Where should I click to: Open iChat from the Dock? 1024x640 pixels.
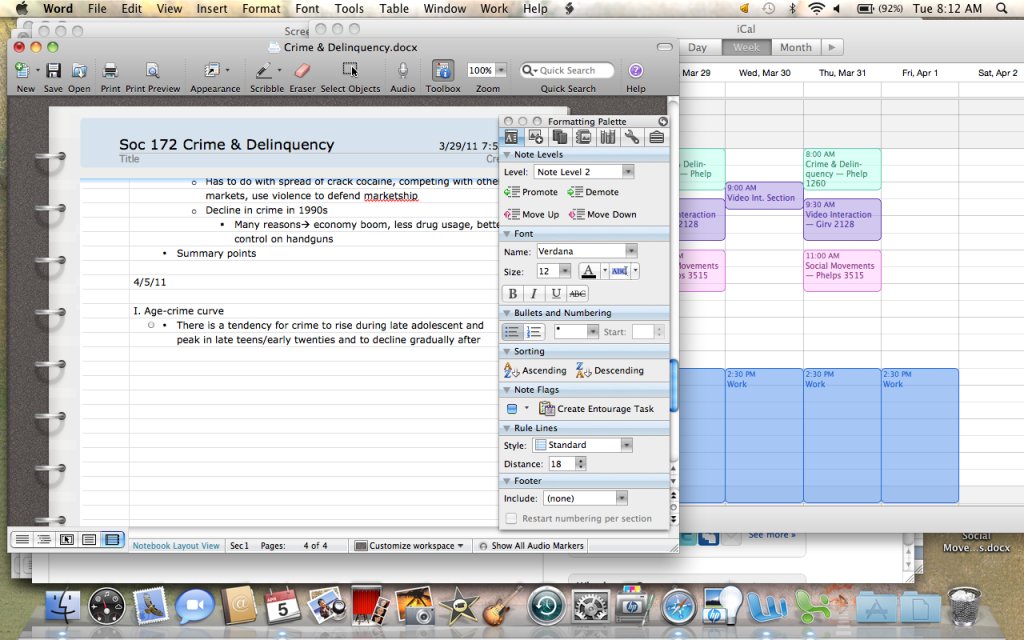[195, 605]
